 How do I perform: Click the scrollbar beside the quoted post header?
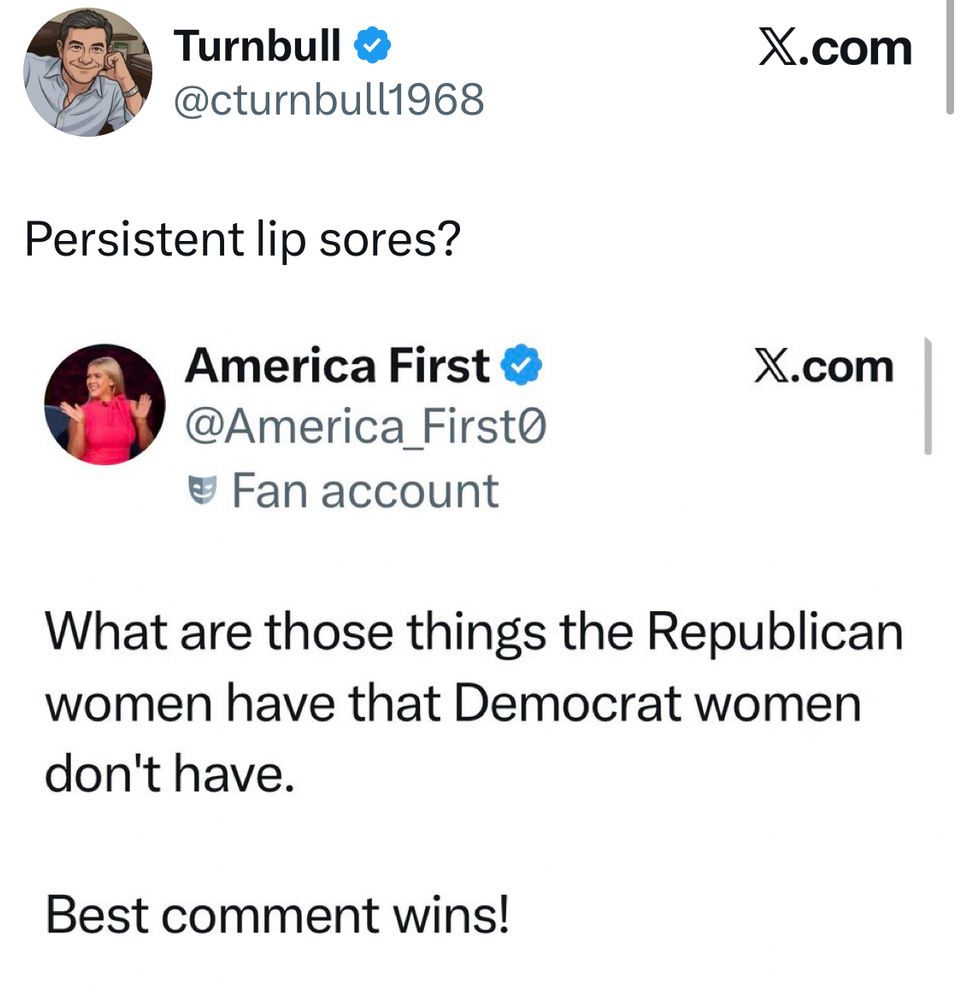click(928, 396)
